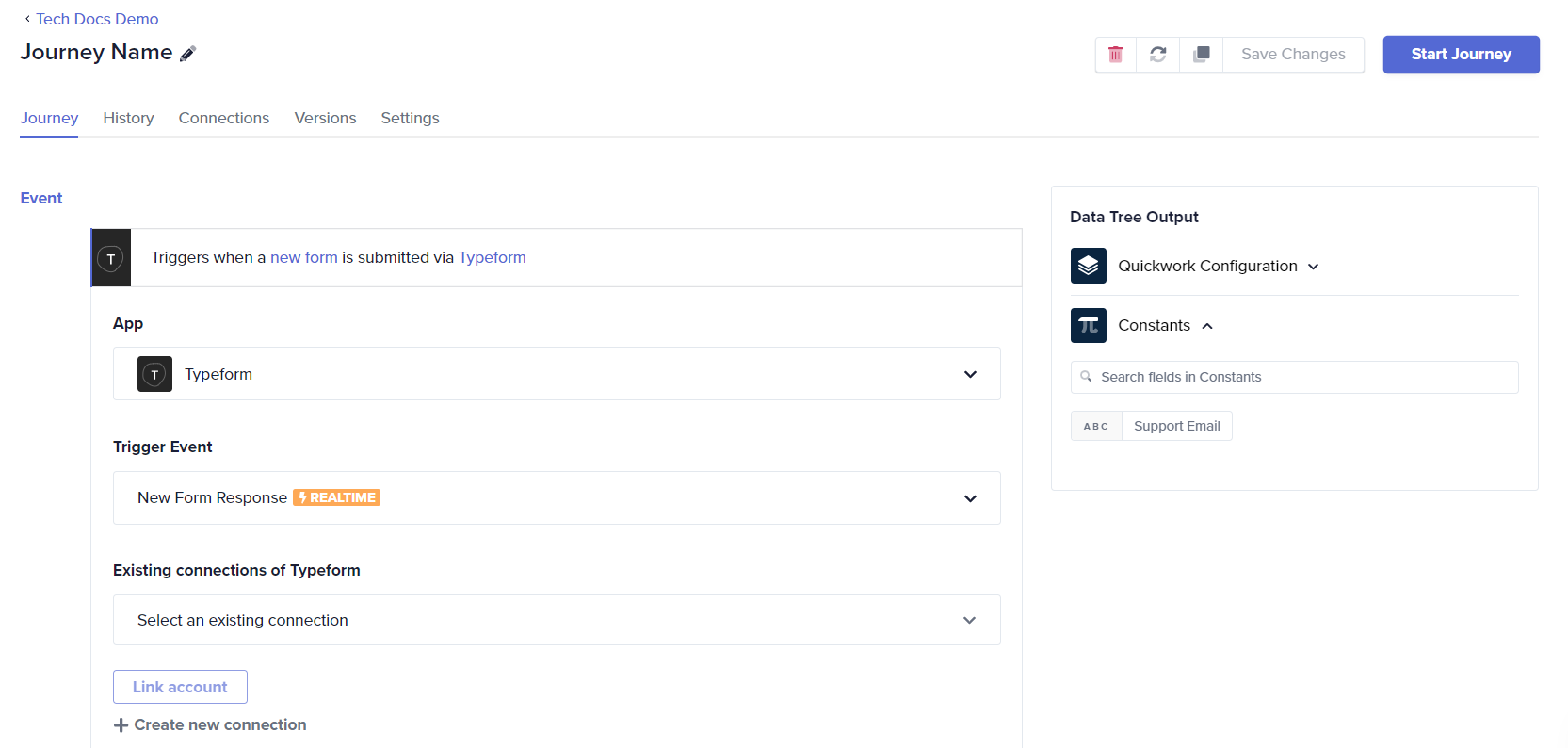Viewport: 1568px width, 748px height.
Task: Click the plus icon beside Create new connection
Action: [x=121, y=725]
